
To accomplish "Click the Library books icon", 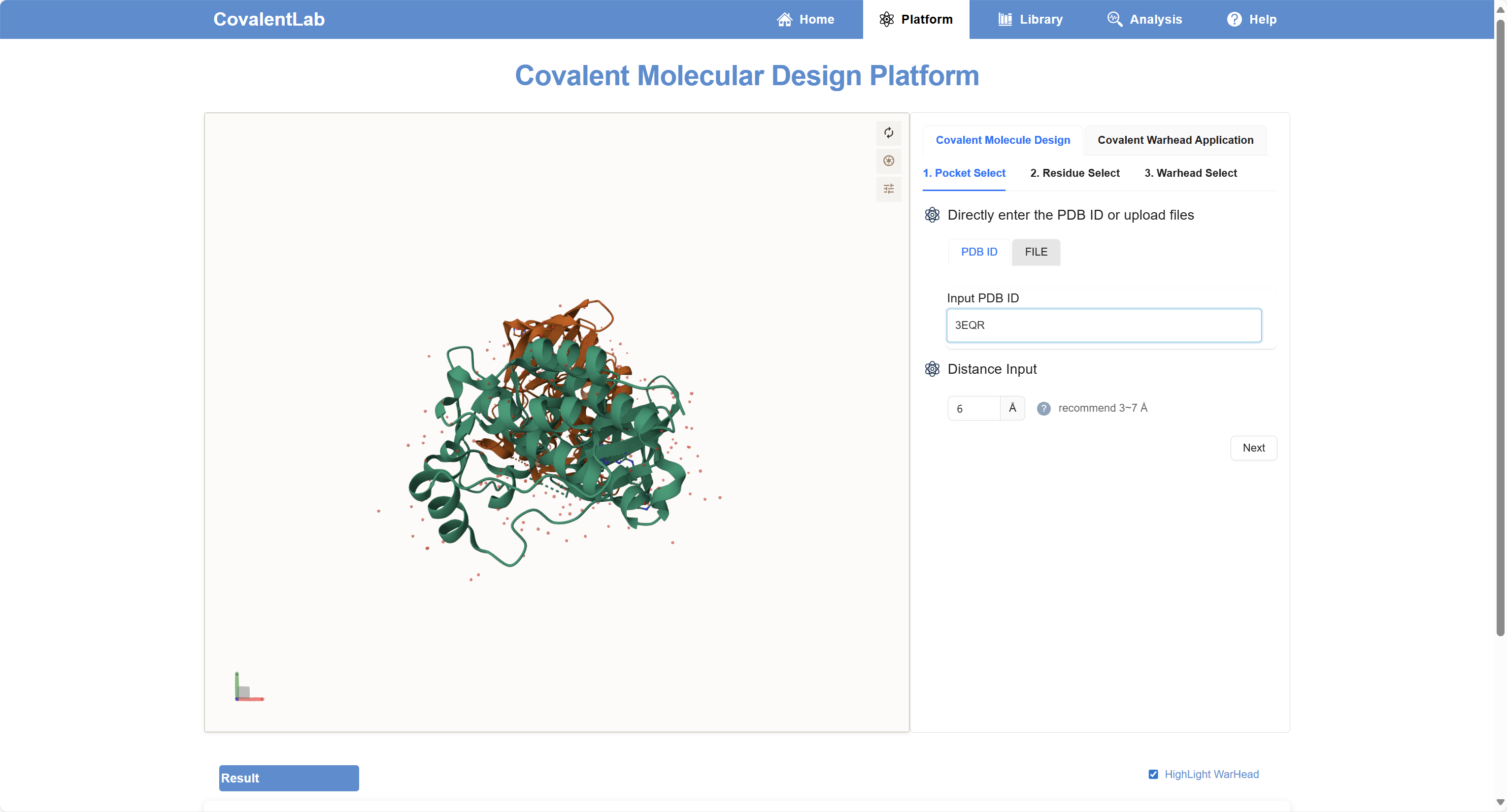I will [x=1005, y=19].
